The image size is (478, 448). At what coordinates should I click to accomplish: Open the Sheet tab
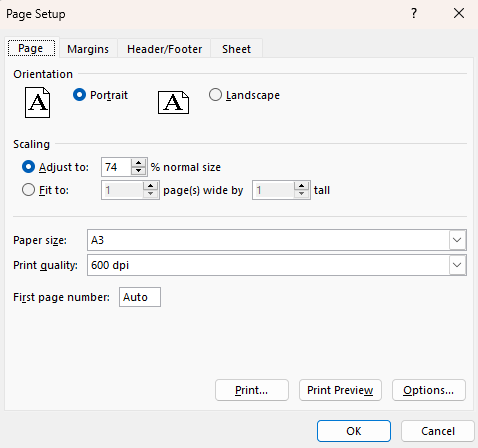coord(236,49)
